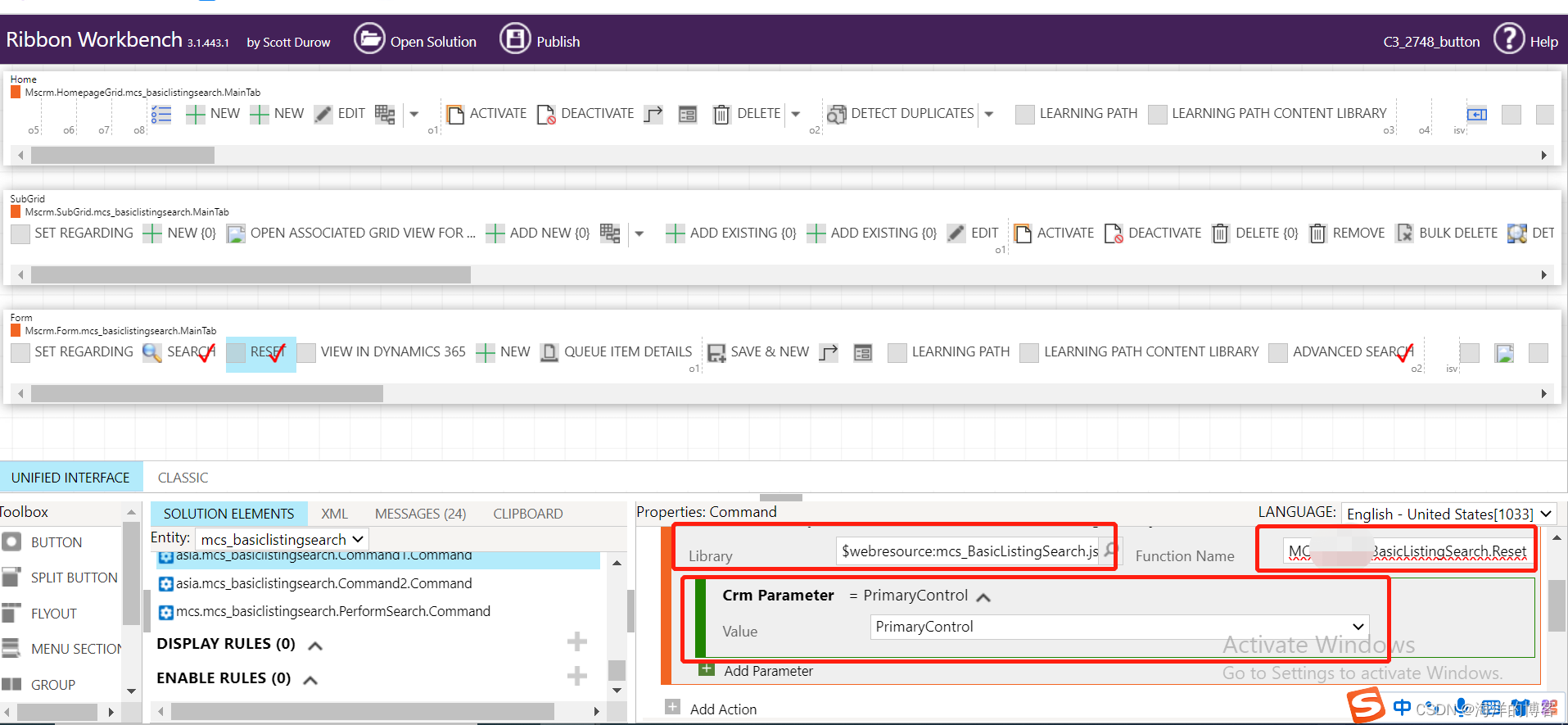Screen dimensions: 1568x725
Task: Click DEACTIVATE in the Home ribbon
Action: click(585, 114)
